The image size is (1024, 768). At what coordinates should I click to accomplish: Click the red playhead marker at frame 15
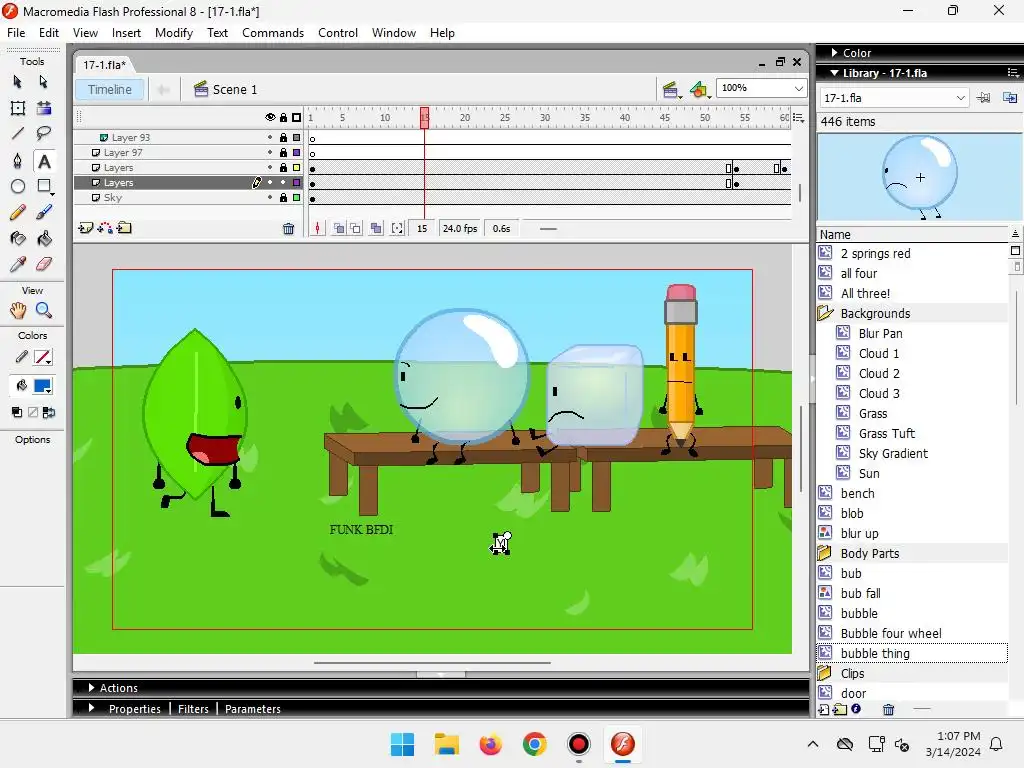point(424,118)
